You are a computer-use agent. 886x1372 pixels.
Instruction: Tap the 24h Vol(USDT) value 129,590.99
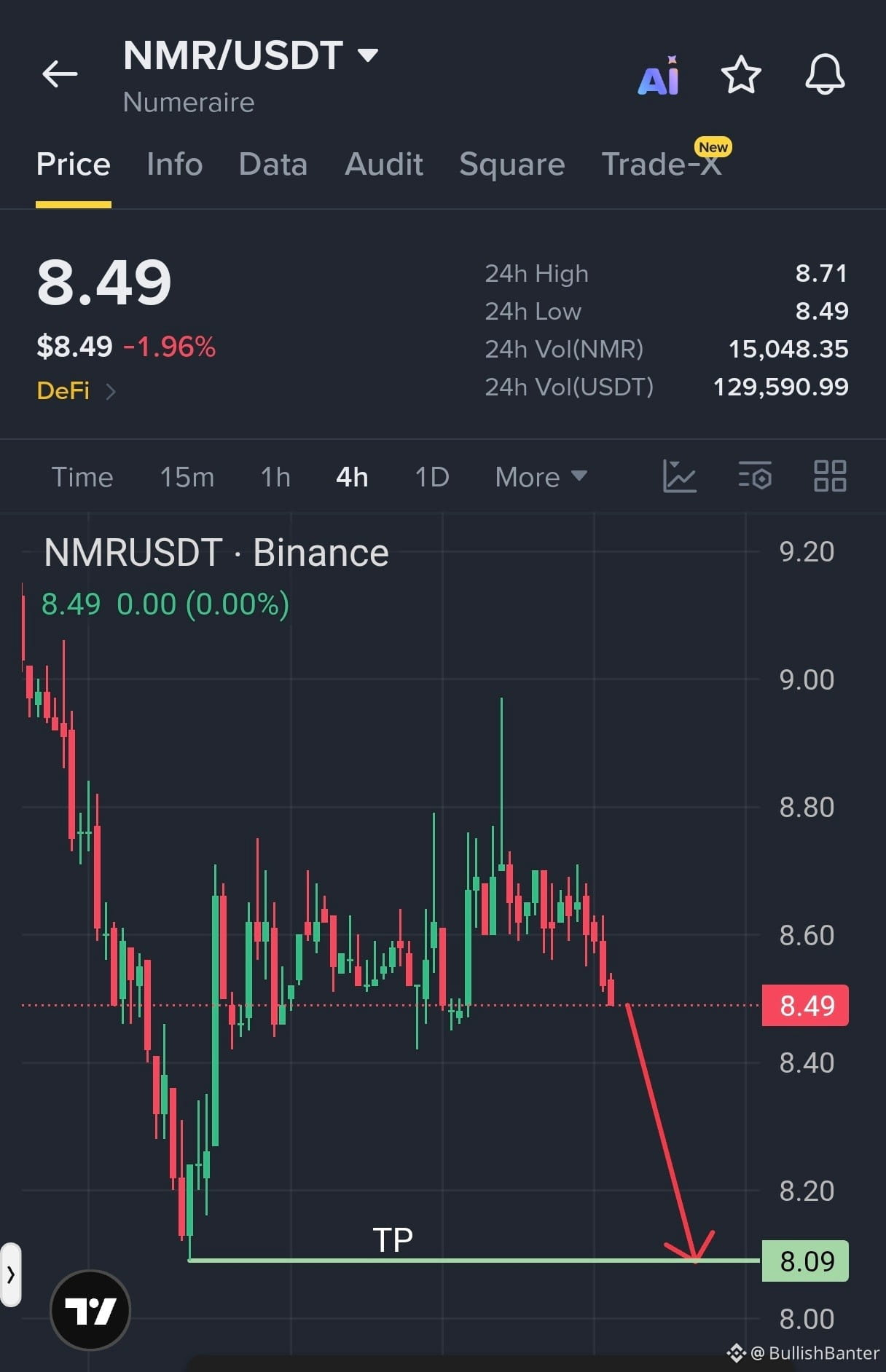(781, 387)
